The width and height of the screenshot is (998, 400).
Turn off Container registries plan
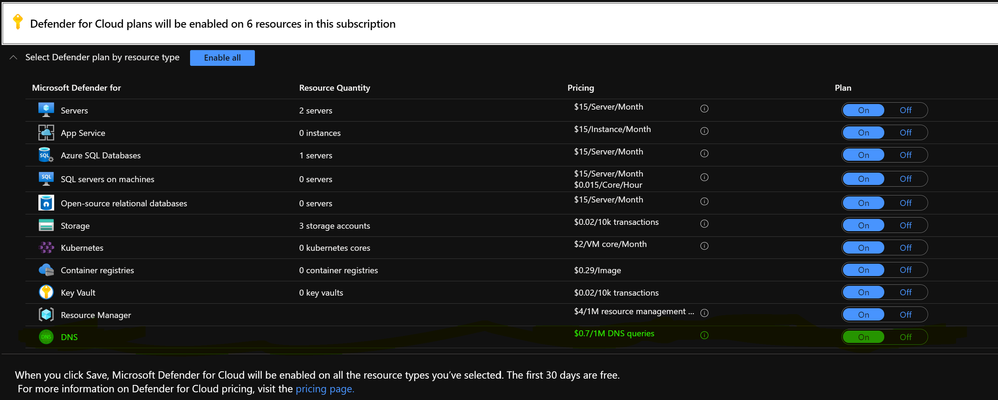click(x=905, y=270)
